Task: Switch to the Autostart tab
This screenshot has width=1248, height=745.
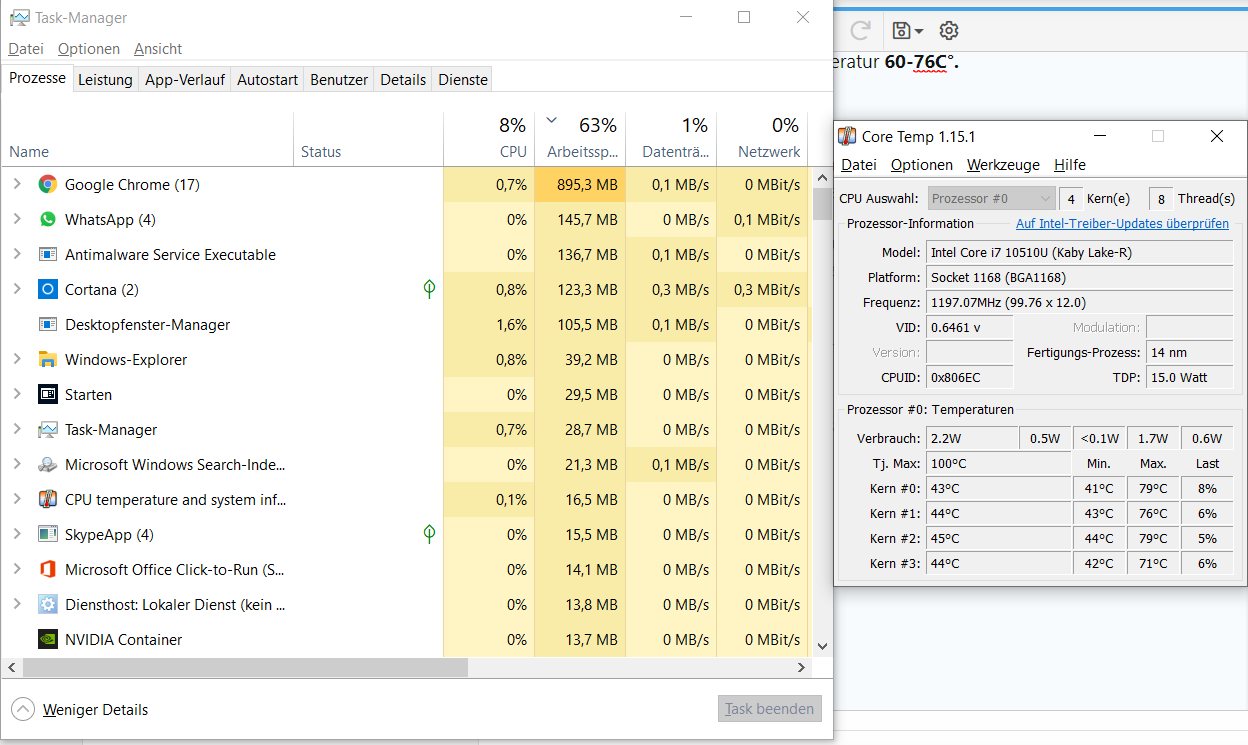Action: pos(267,80)
